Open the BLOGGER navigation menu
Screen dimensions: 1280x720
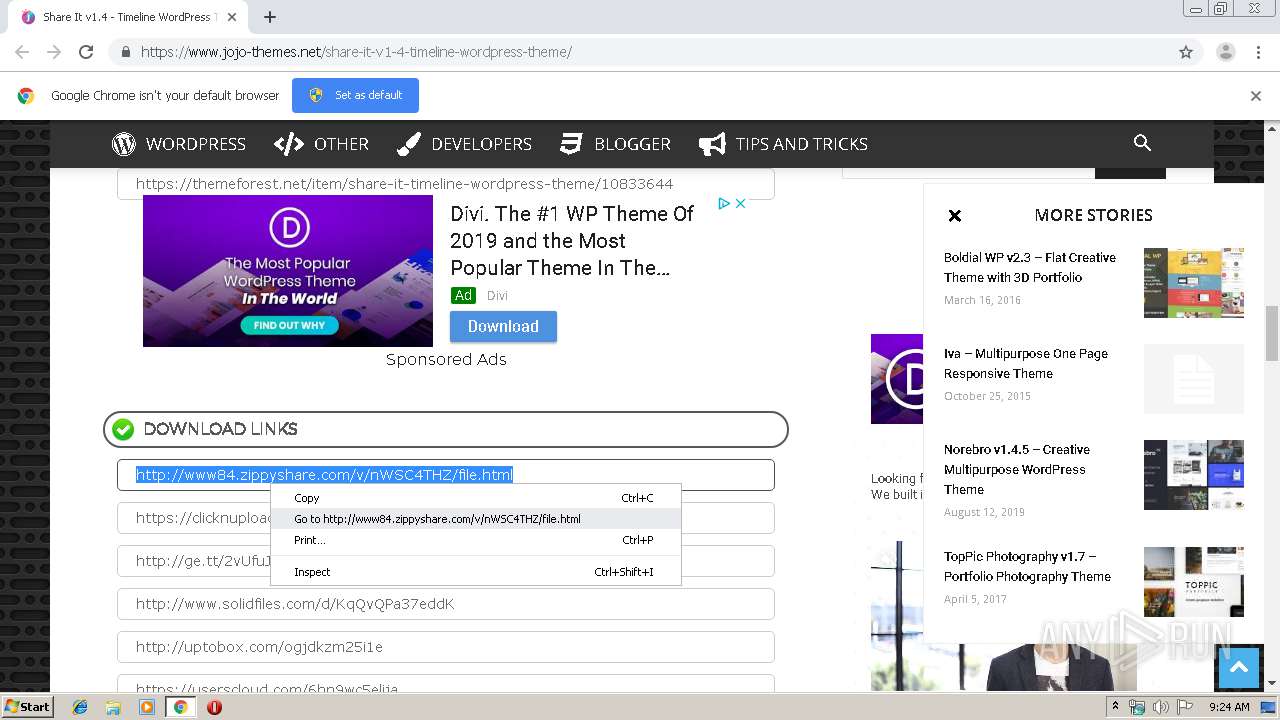click(x=615, y=144)
